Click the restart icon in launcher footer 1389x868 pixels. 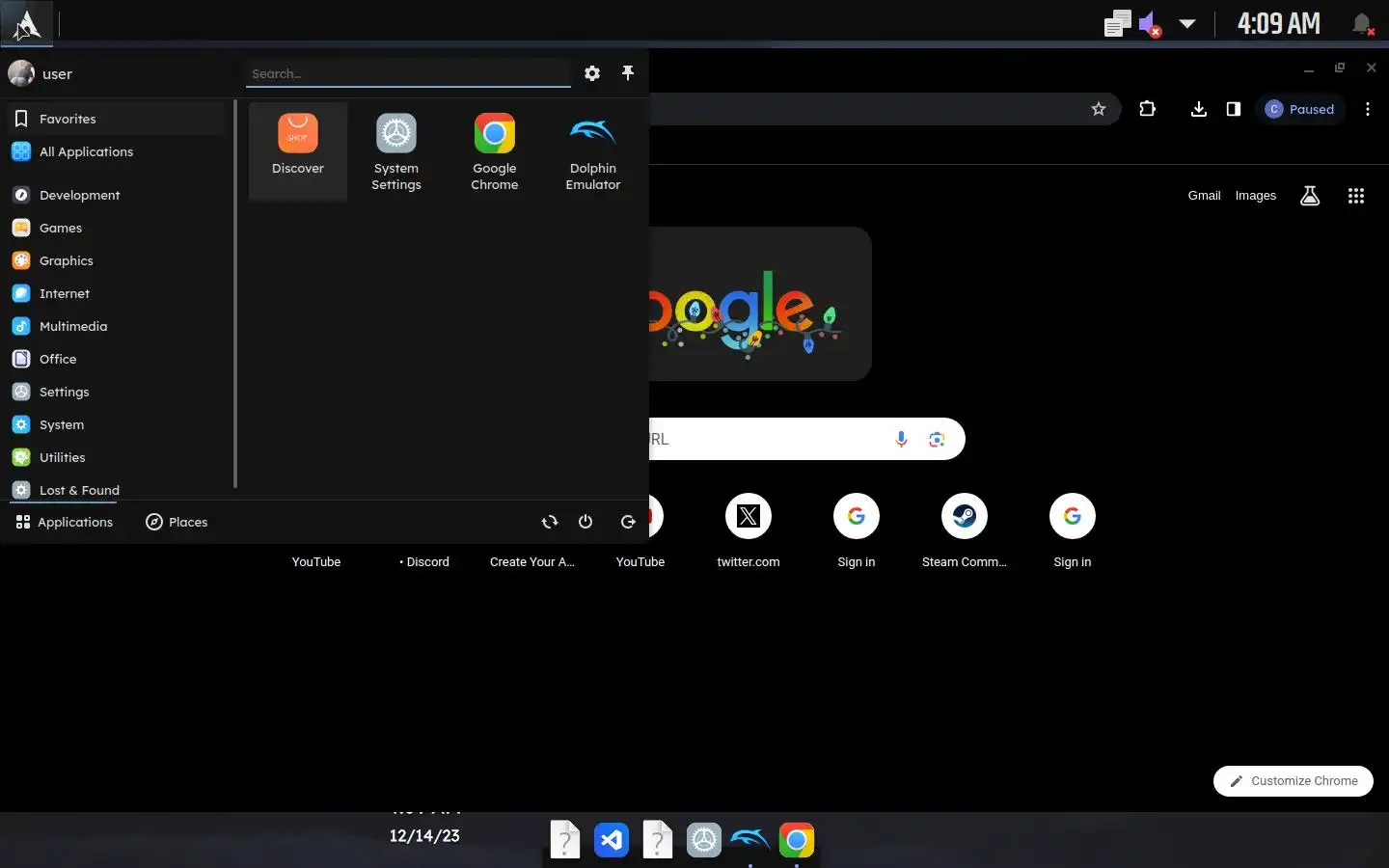point(550,522)
